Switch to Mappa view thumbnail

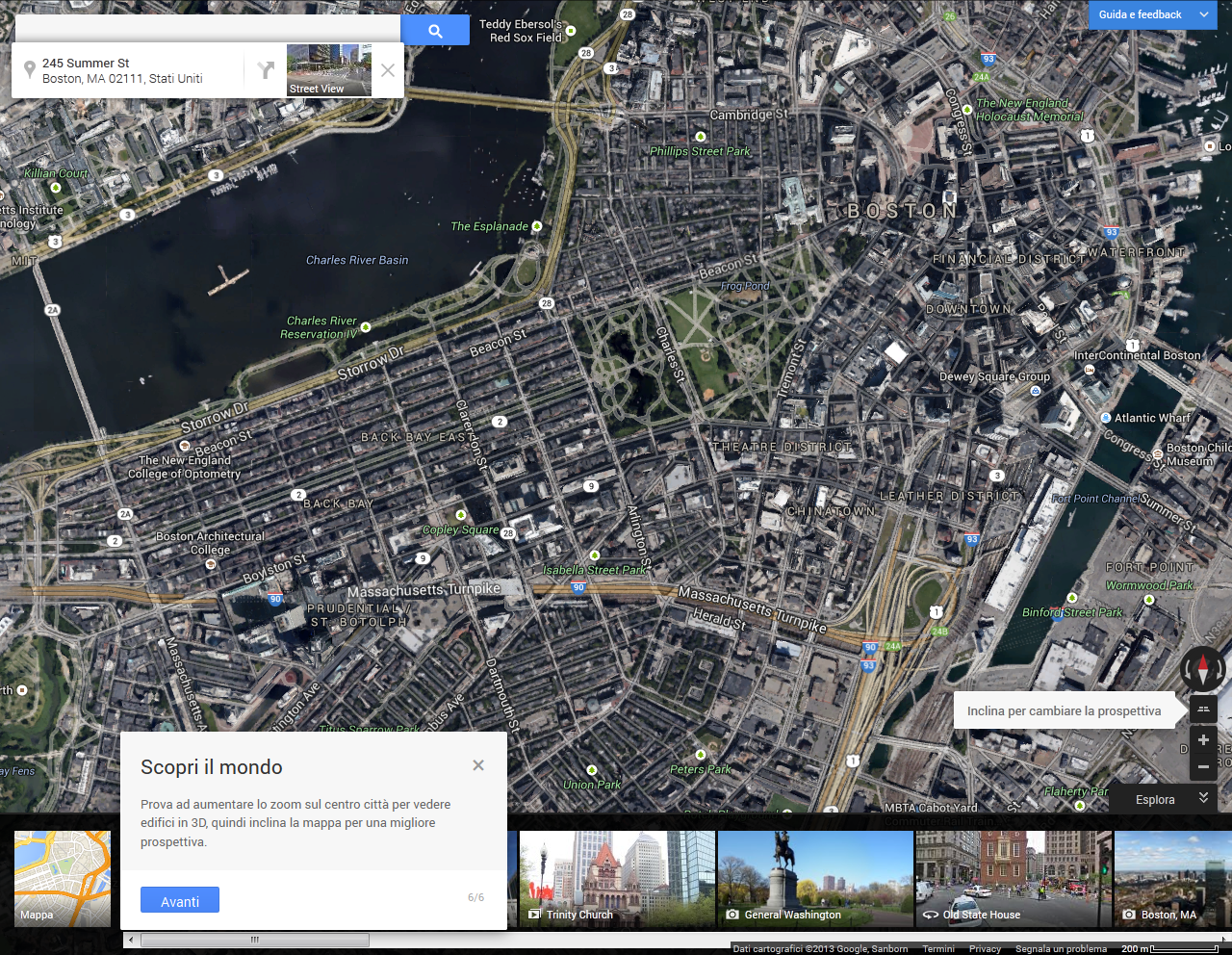pyautogui.click(x=63, y=878)
